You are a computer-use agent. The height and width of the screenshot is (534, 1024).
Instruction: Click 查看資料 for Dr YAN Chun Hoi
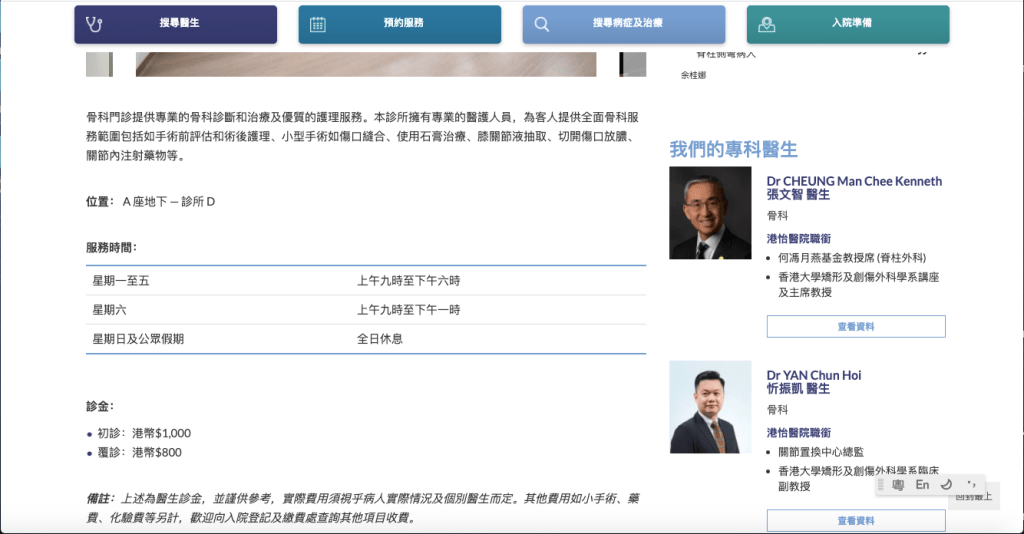click(855, 520)
